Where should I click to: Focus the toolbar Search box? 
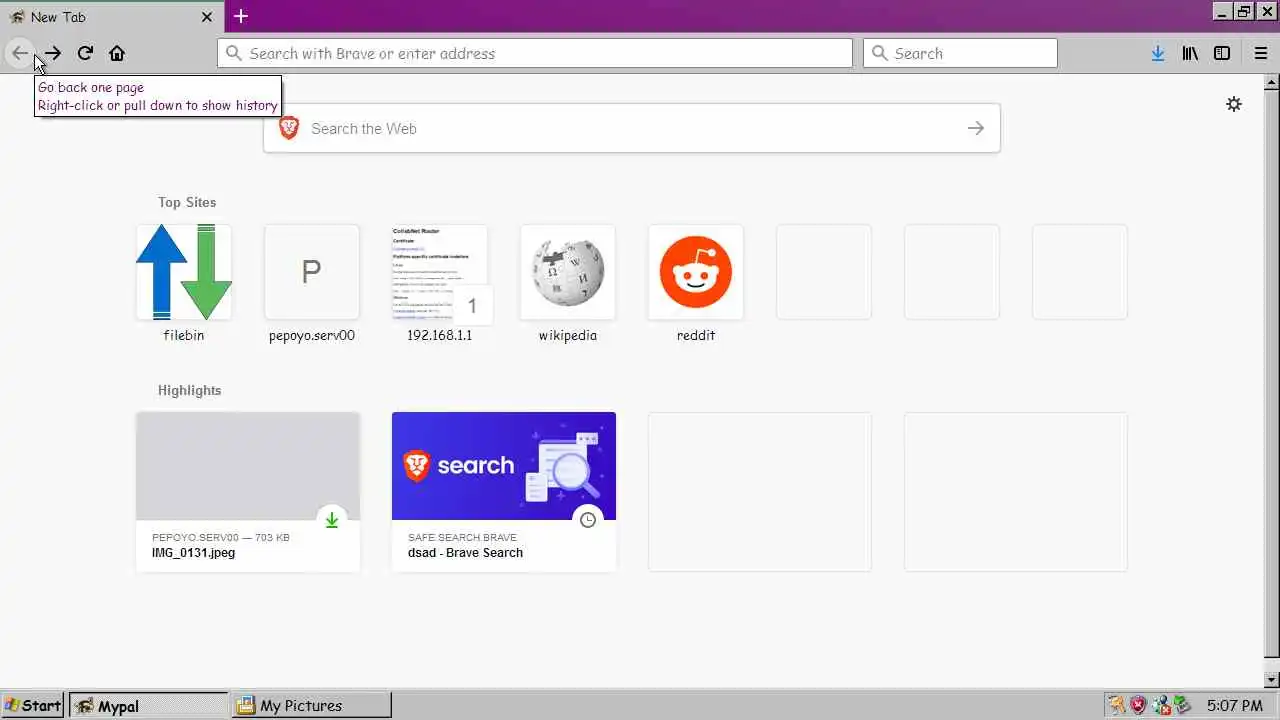[960, 53]
